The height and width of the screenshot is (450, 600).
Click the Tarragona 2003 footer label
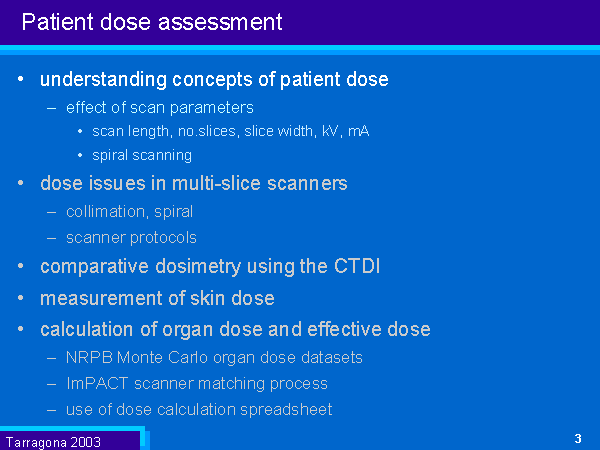tap(53, 441)
